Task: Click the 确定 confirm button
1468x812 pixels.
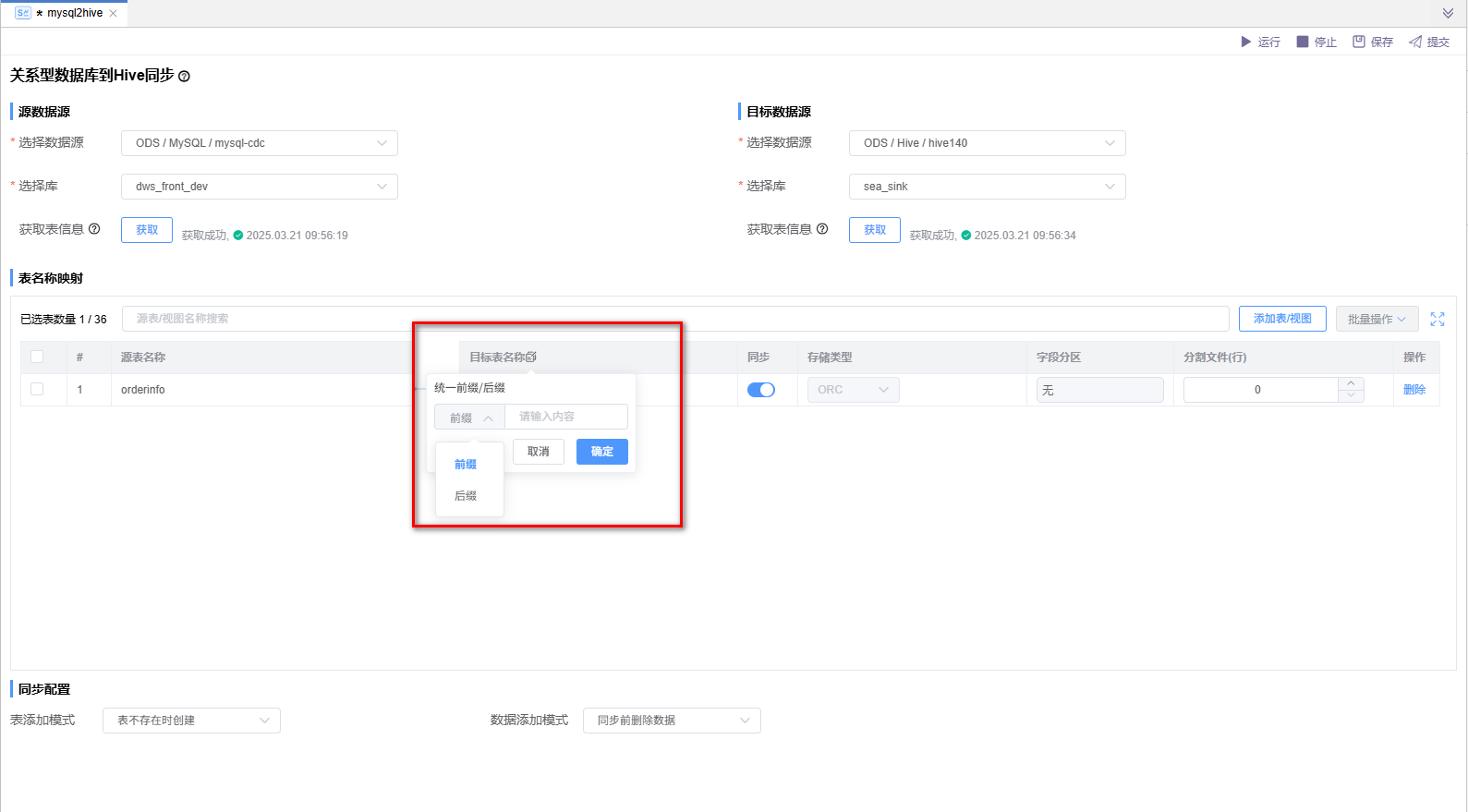Action: pos(602,452)
